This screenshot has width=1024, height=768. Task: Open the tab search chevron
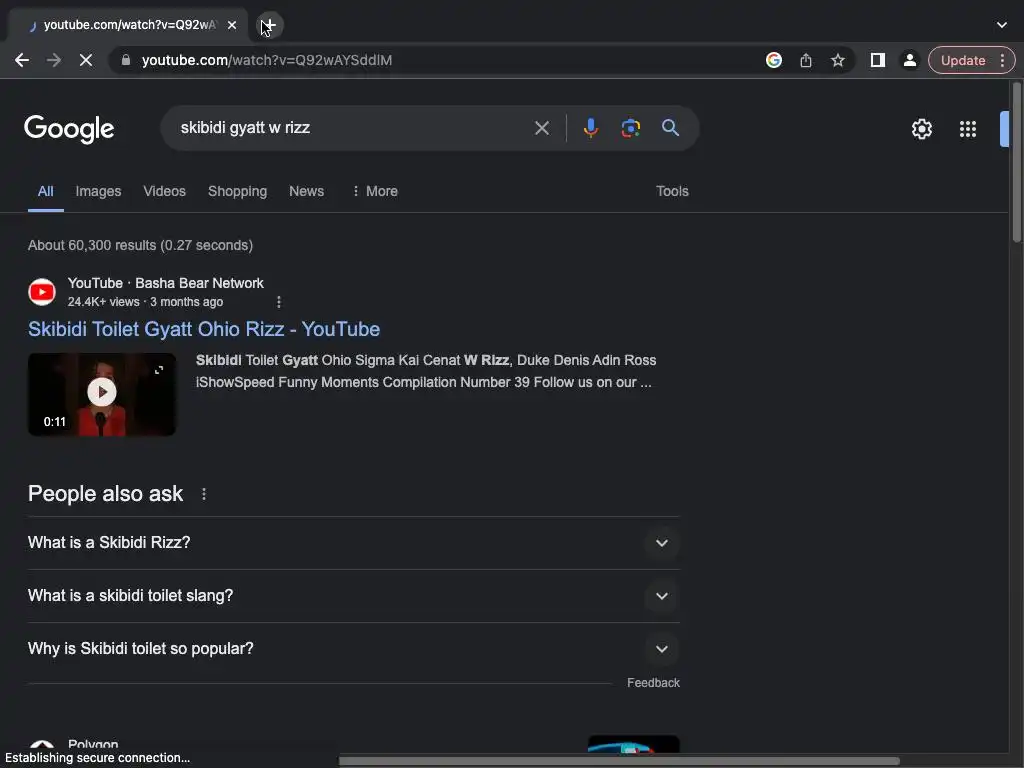[x=1002, y=25]
